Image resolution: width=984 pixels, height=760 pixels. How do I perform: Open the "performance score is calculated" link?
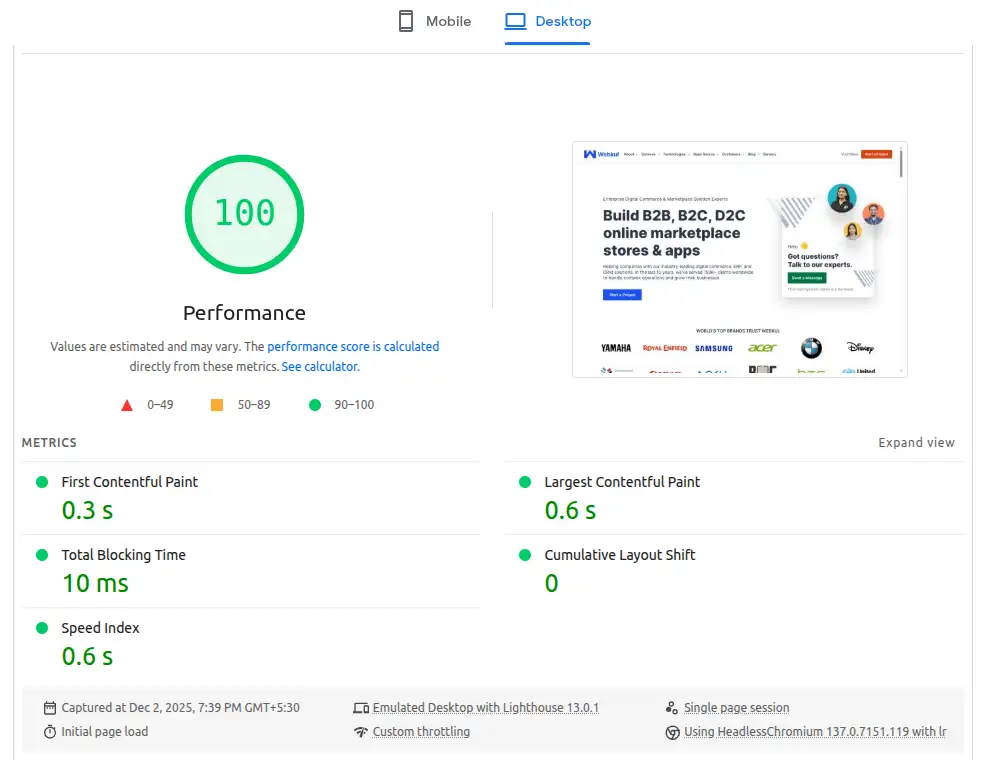tap(353, 347)
